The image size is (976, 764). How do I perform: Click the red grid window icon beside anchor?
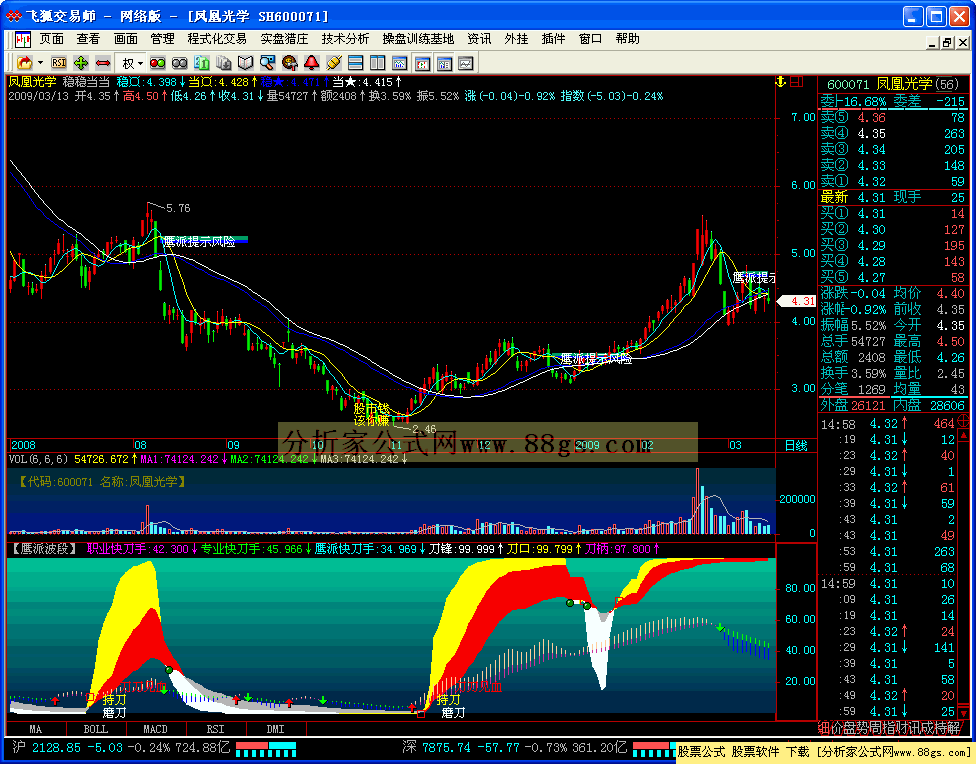pyautogui.click(x=796, y=82)
